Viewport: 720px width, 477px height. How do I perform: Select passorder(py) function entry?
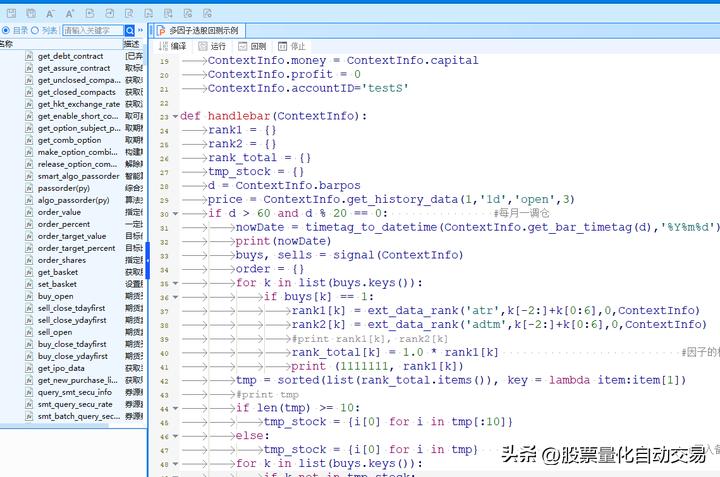[x=63, y=188]
